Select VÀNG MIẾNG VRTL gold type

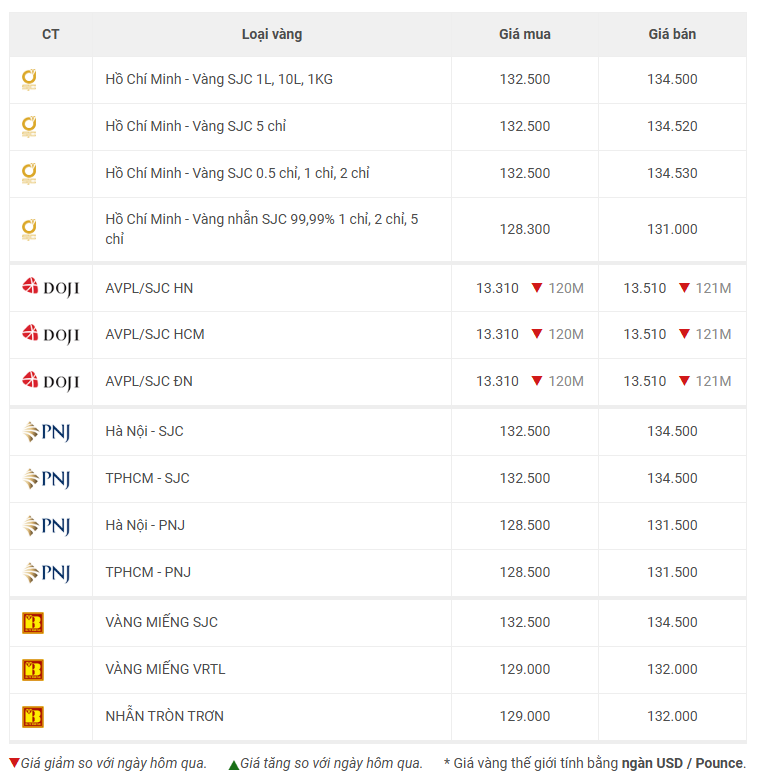[x=165, y=669]
